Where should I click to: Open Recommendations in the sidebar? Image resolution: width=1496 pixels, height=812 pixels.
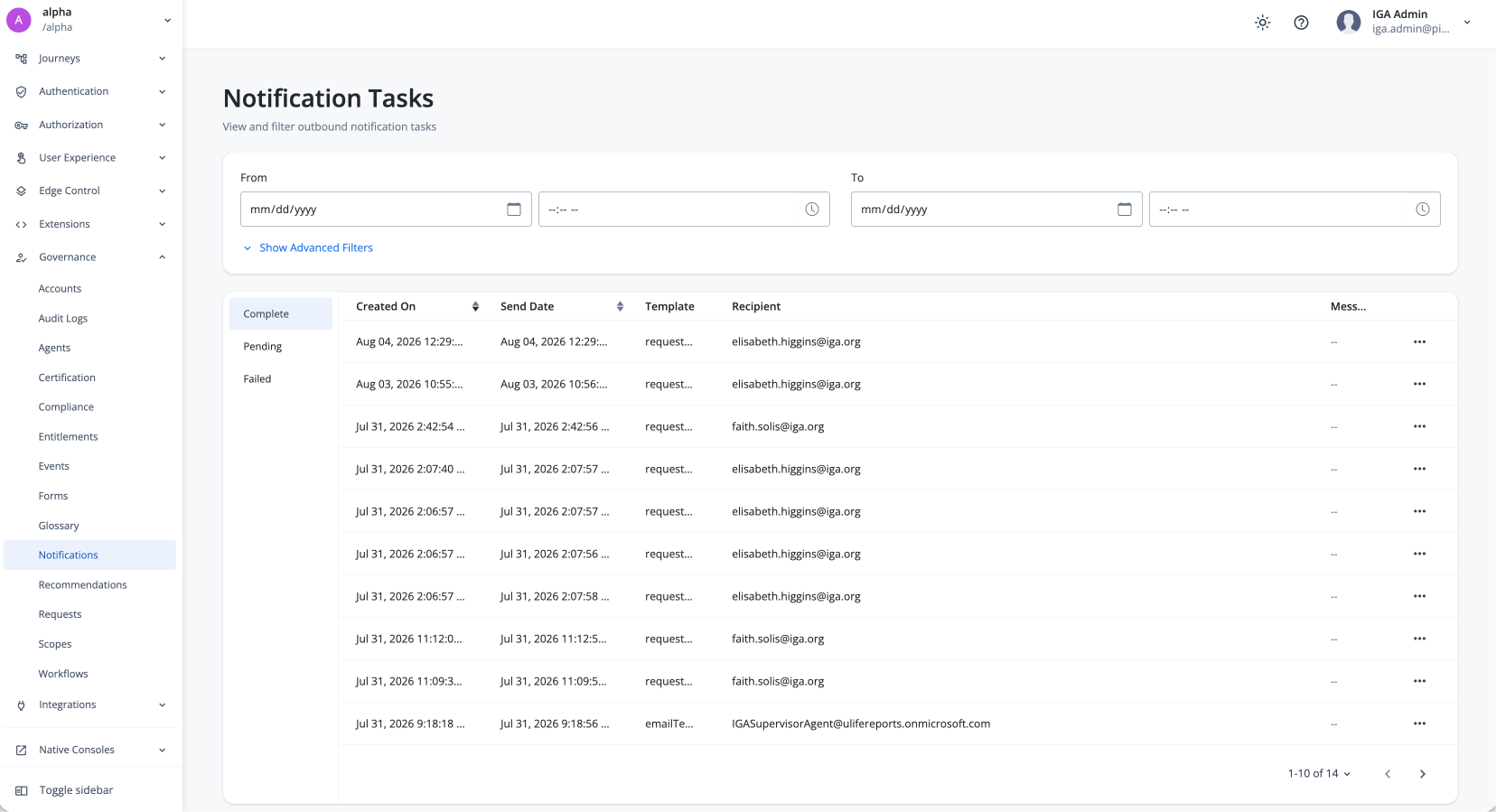point(82,585)
